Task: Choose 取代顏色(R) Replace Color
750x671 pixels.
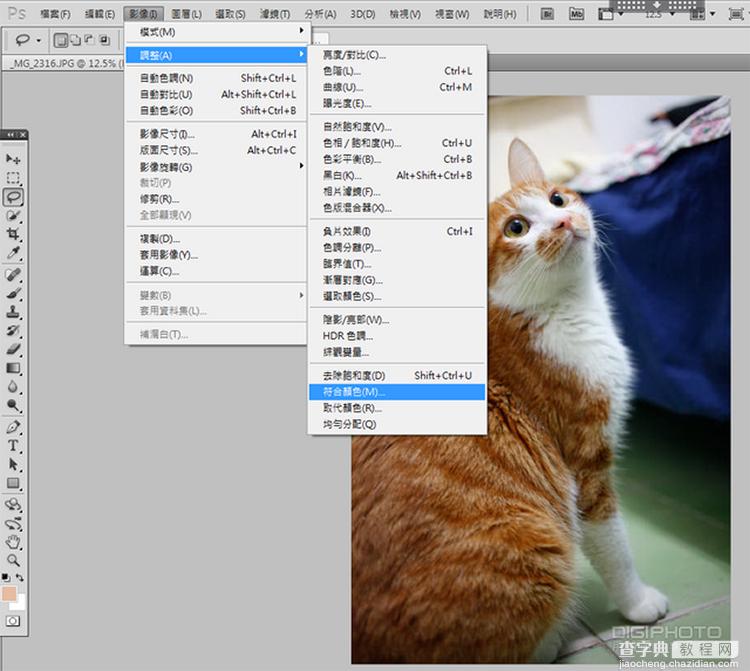Action: click(397, 408)
